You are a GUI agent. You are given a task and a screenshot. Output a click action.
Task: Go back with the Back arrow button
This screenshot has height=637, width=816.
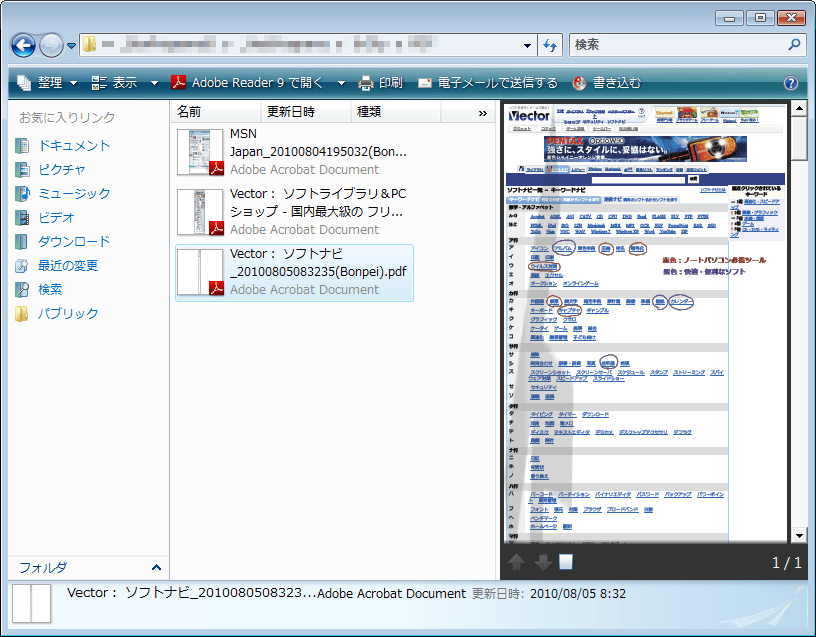click(23, 45)
